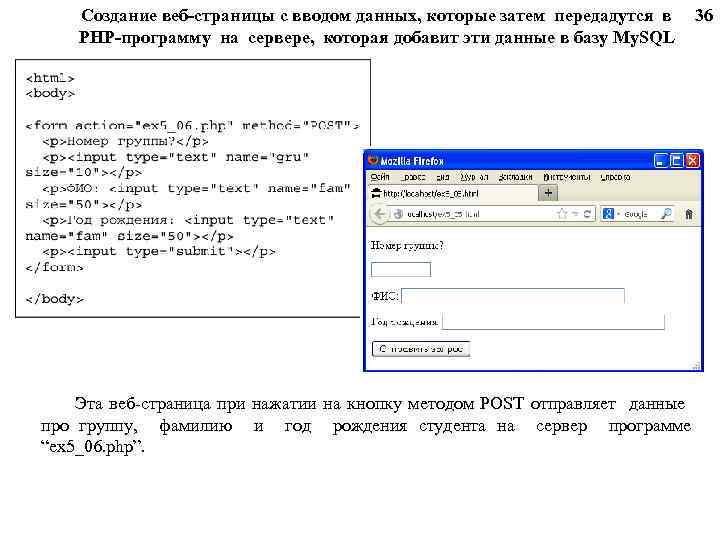Click the Firefox home icon
The image size is (720, 540).
[x=689, y=214]
